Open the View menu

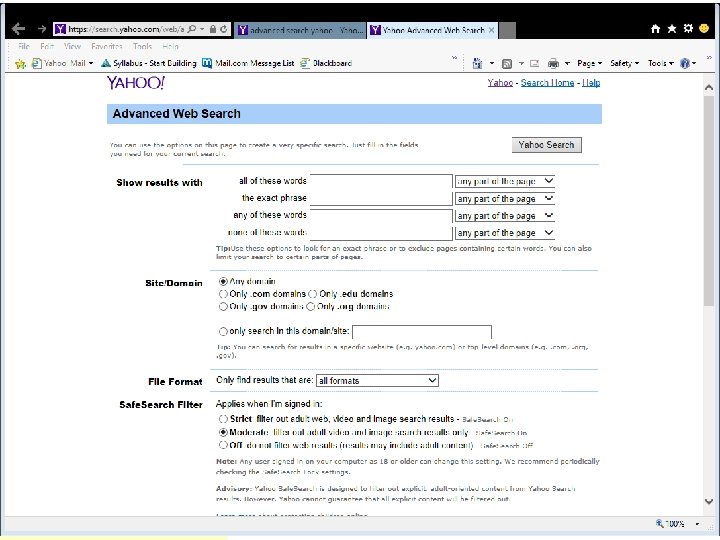(73, 46)
